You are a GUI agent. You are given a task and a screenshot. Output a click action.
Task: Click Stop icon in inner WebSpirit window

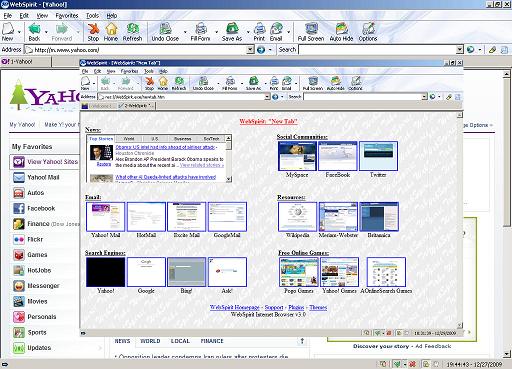(x=149, y=83)
